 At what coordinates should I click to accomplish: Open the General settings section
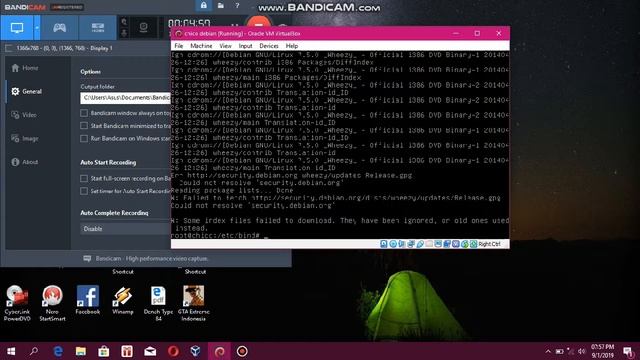point(27,91)
